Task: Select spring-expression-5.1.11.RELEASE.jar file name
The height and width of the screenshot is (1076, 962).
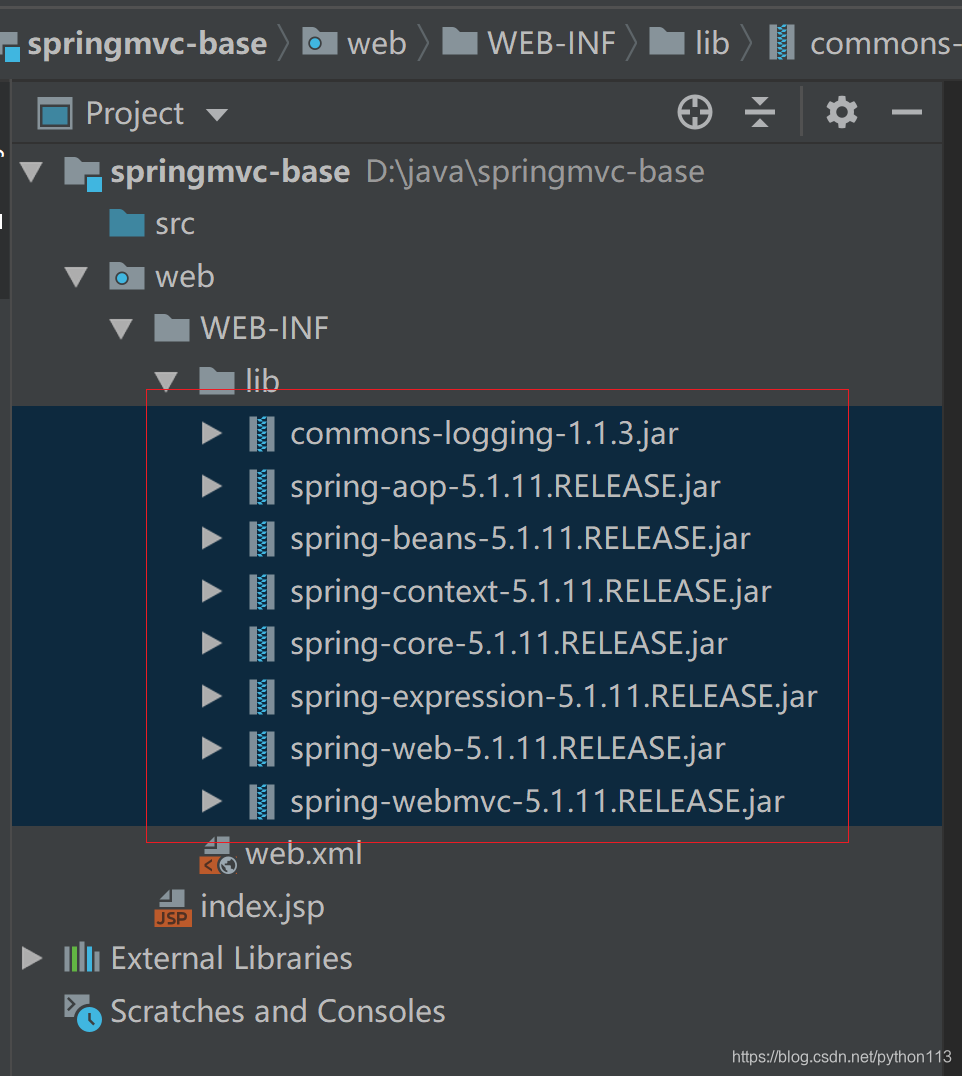Action: pos(554,697)
